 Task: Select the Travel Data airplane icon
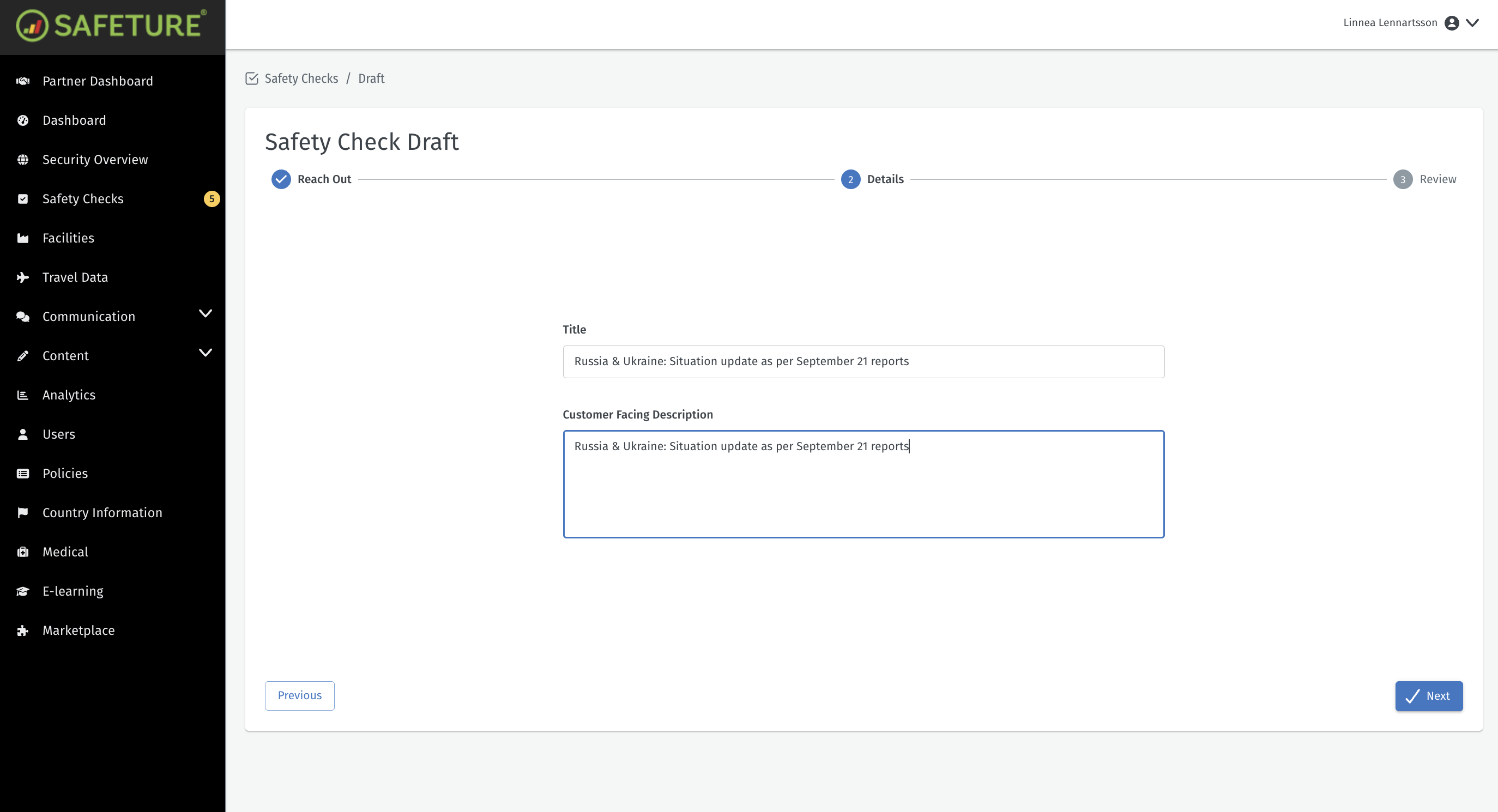[x=23, y=277]
